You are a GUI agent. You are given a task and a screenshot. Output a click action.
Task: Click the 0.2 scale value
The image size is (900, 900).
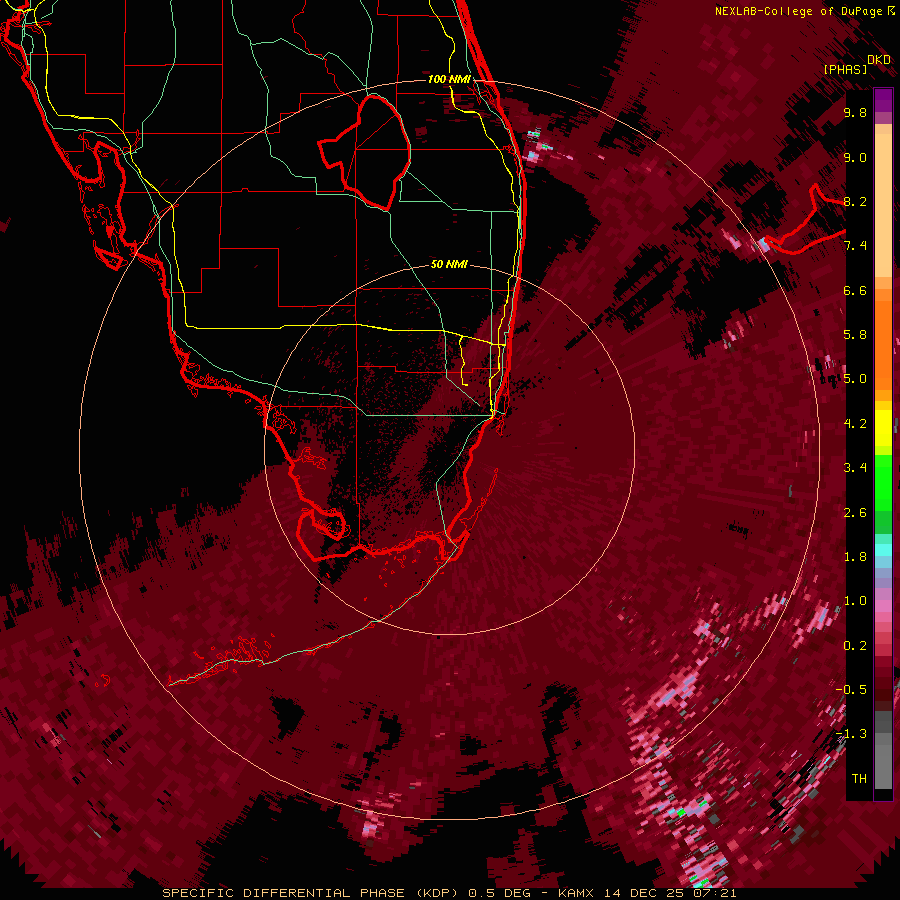pos(855,645)
